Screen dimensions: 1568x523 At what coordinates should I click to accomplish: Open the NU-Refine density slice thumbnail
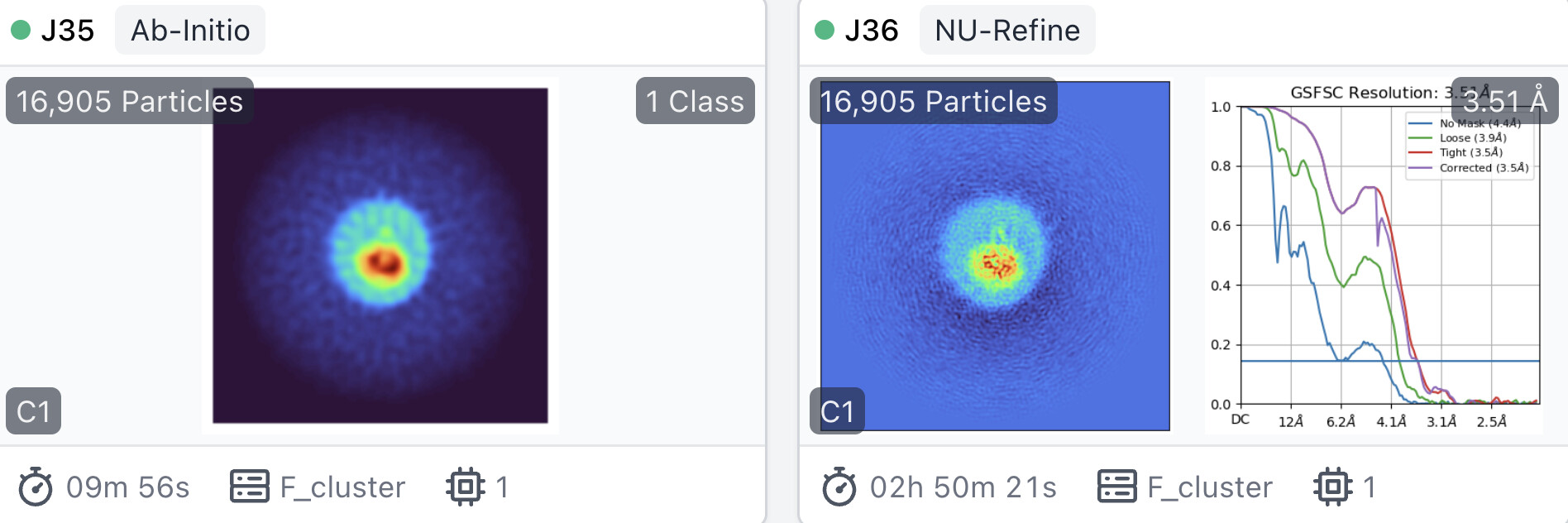pyautogui.click(x=995, y=256)
